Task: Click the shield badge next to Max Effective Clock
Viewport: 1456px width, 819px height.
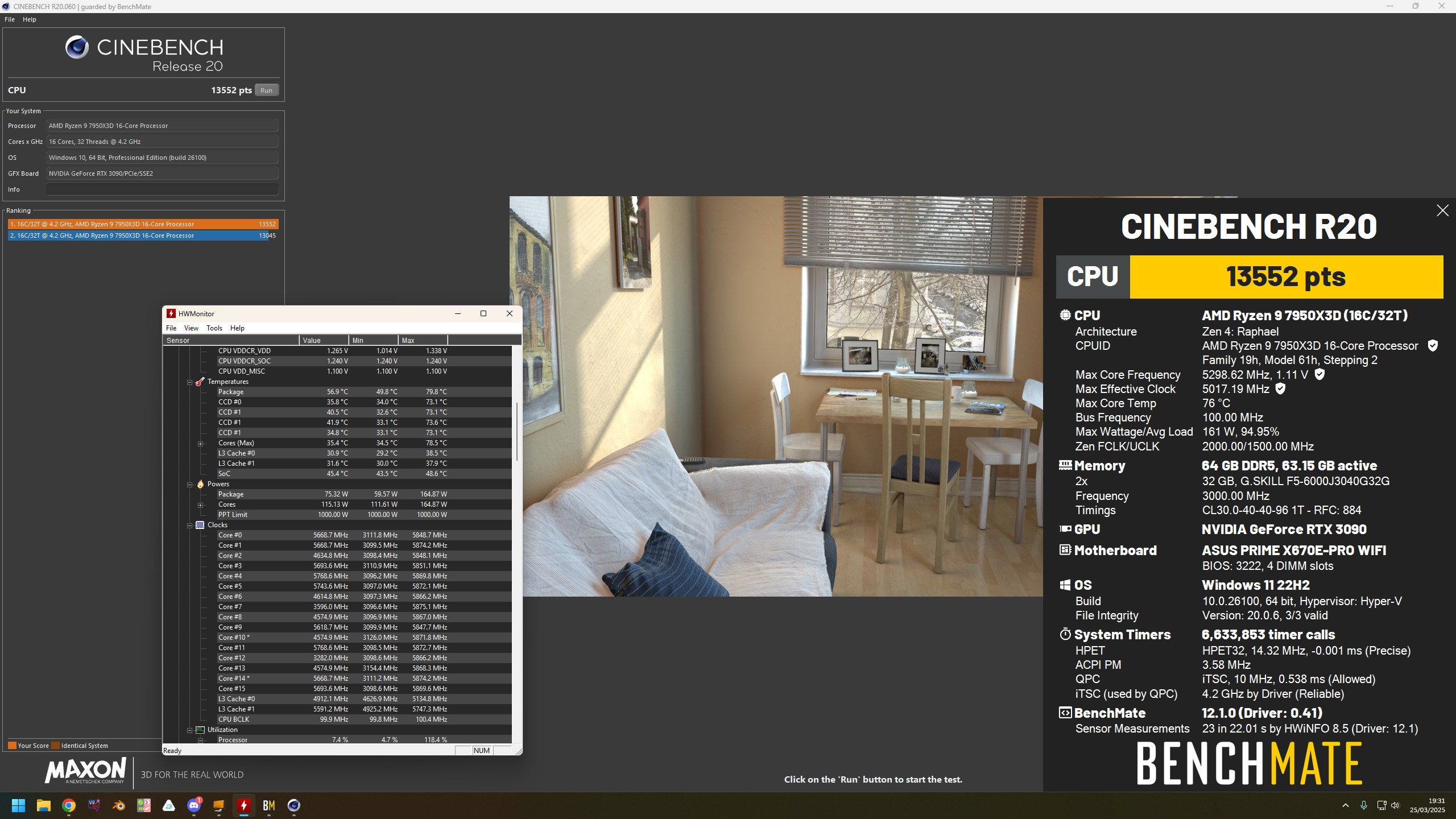Action: [x=1280, y=388]
